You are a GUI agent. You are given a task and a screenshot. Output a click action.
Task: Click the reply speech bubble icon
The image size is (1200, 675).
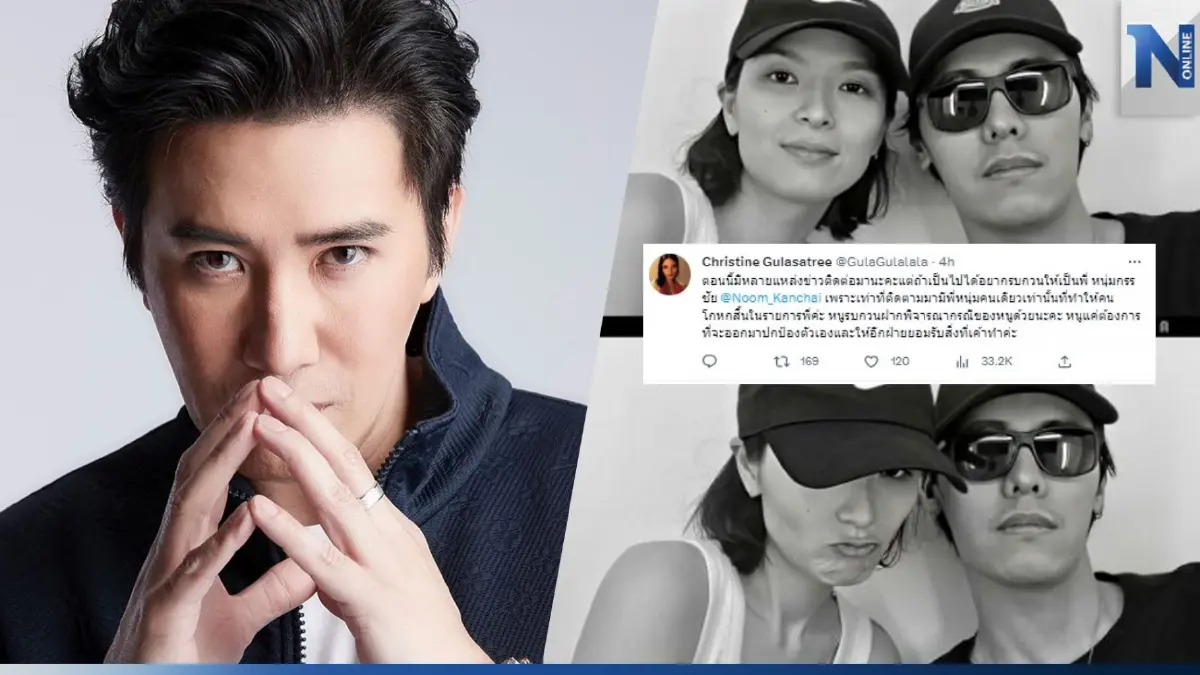(709, 361)
